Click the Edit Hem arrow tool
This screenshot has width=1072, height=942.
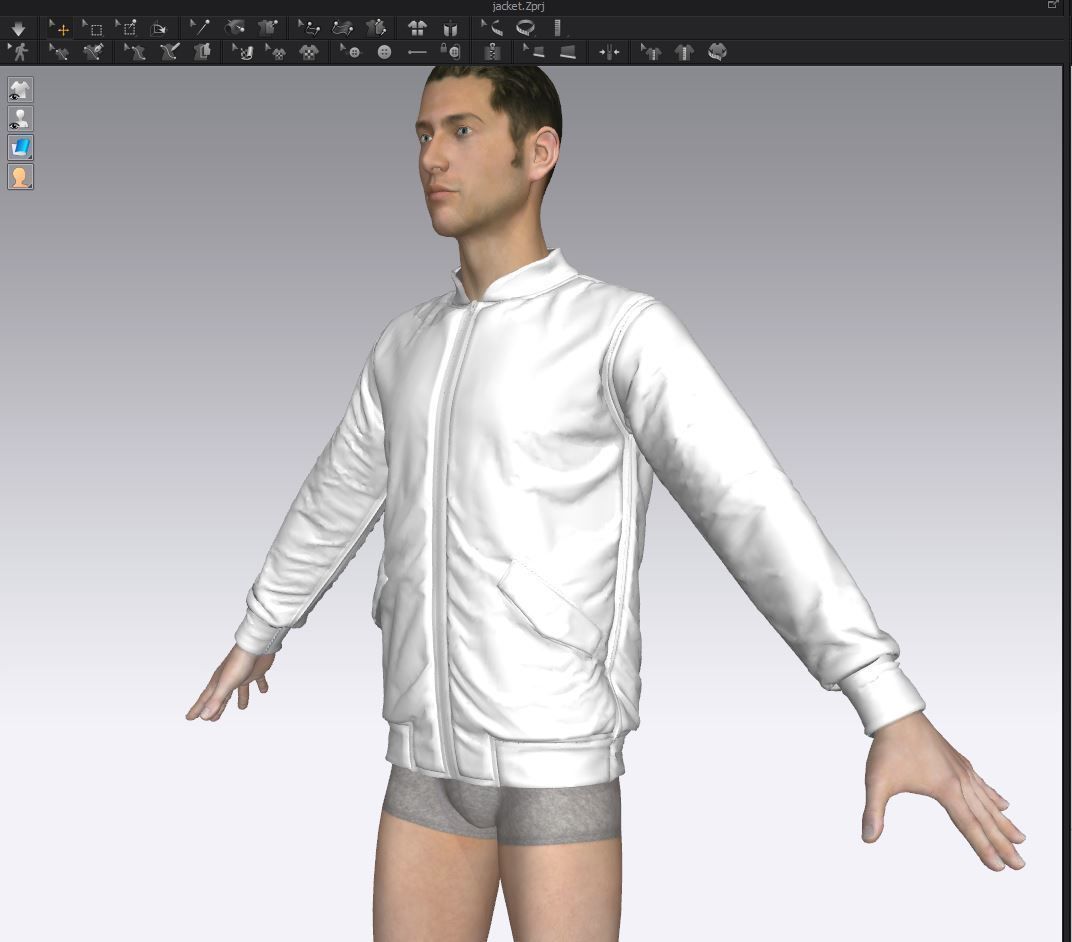pyautogui.click(x=533, y=52)
